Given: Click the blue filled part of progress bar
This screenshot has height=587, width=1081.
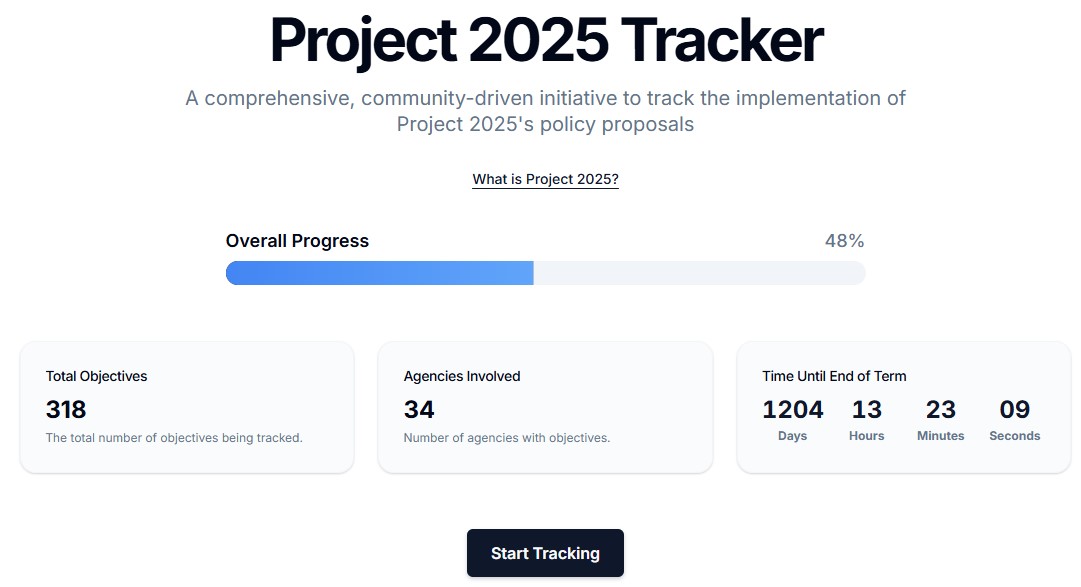Looking at the screenshot, I should (380, 273).
